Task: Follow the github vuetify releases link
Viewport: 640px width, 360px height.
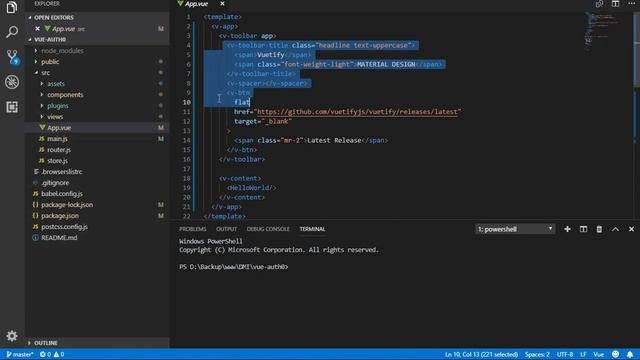Action: 357,112
